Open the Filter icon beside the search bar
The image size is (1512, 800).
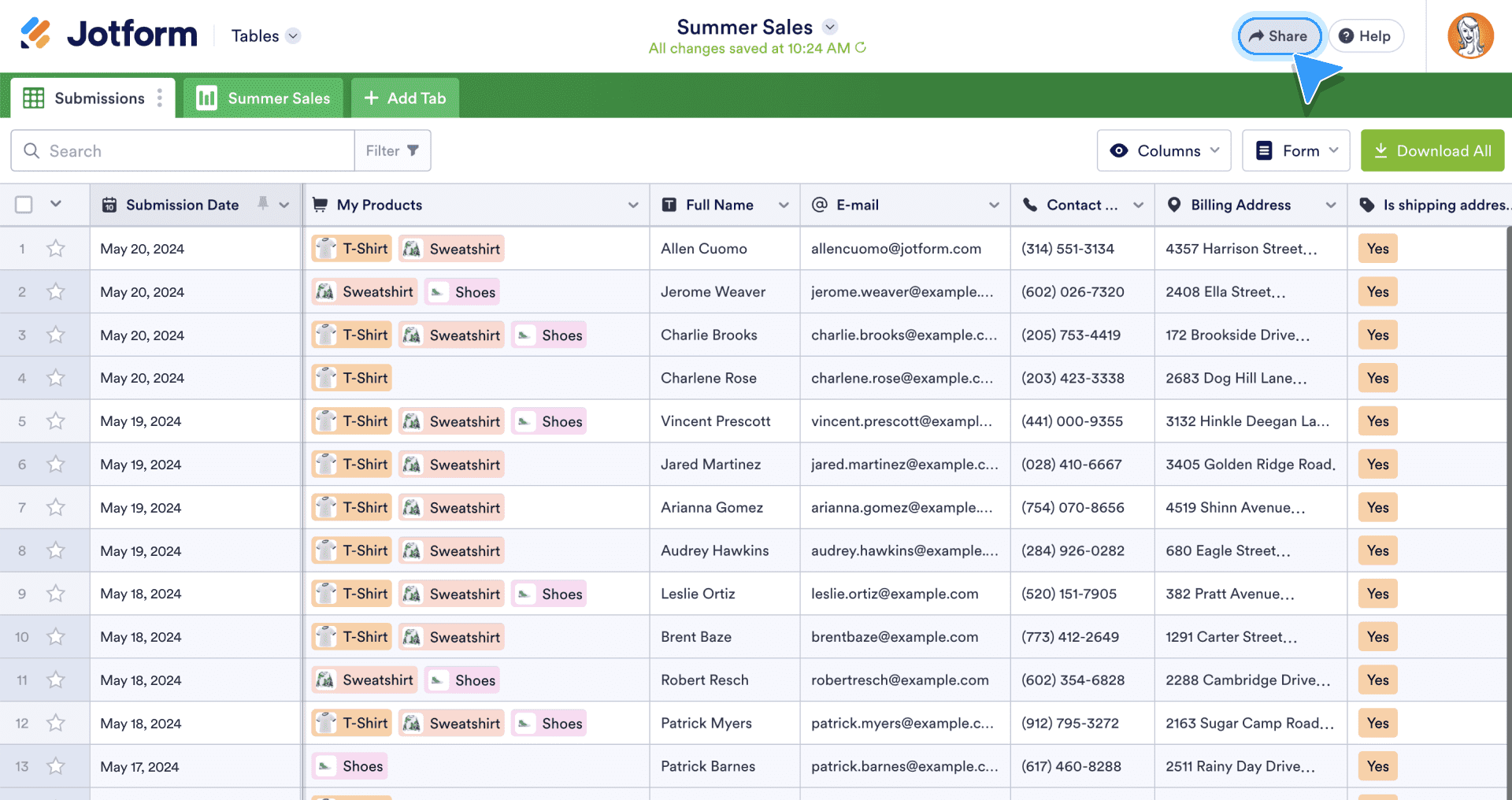pos(415,150)
